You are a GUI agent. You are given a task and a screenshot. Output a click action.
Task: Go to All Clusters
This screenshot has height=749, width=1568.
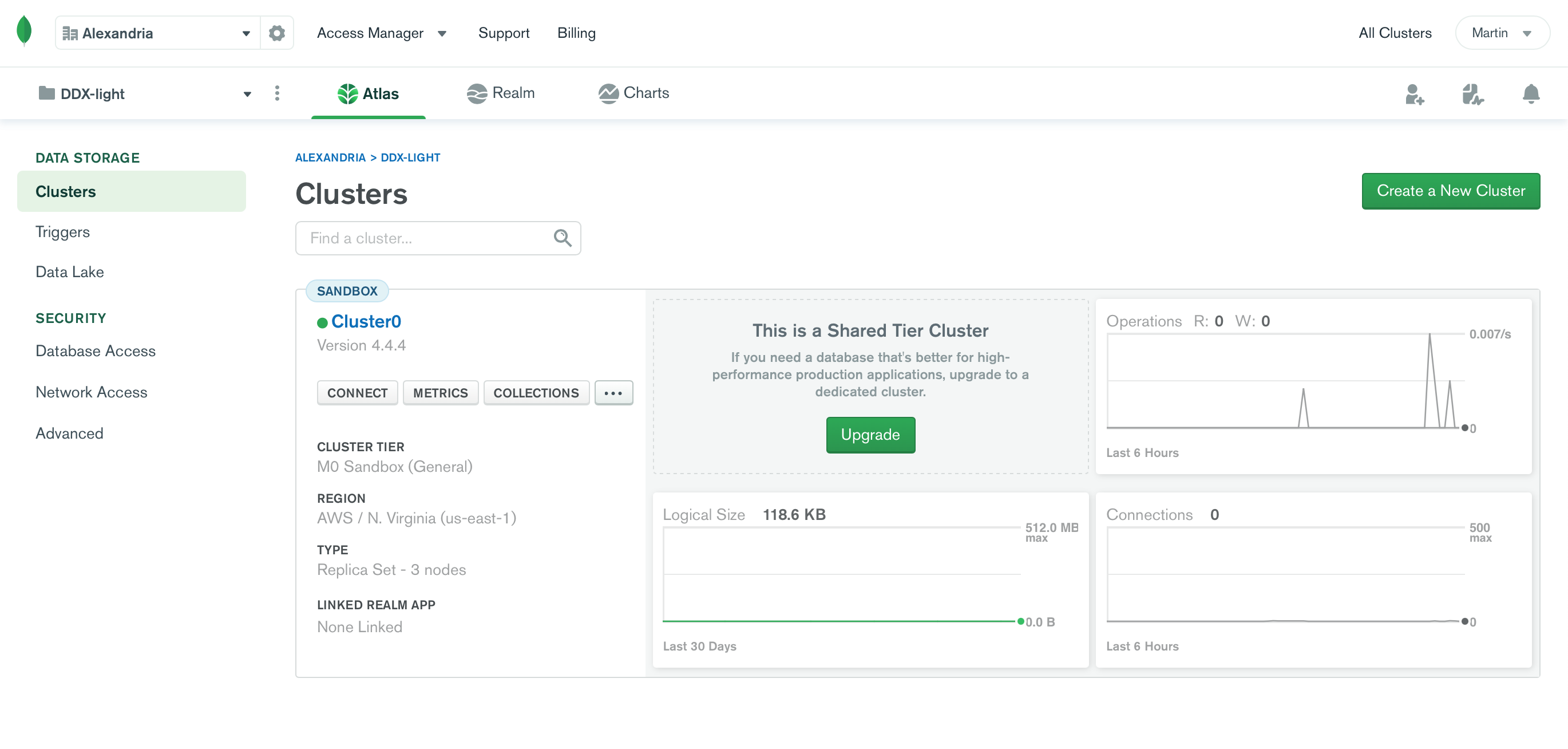[x=1395, y=33]
